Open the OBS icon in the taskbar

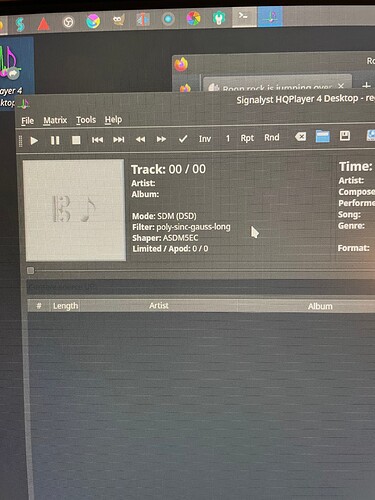coord(68,22)
